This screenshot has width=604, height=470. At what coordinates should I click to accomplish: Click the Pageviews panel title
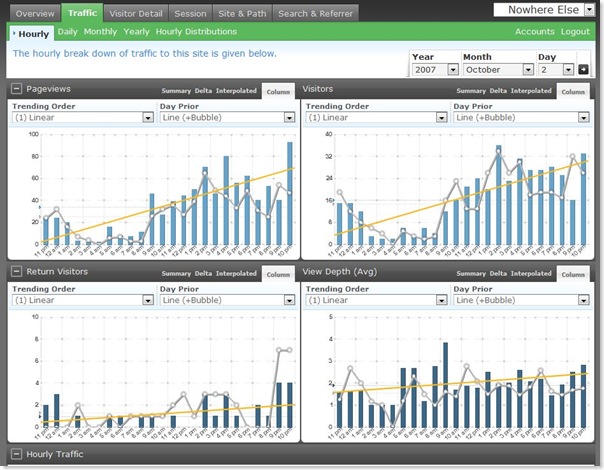pyautogui.click(x=49, y=89)
